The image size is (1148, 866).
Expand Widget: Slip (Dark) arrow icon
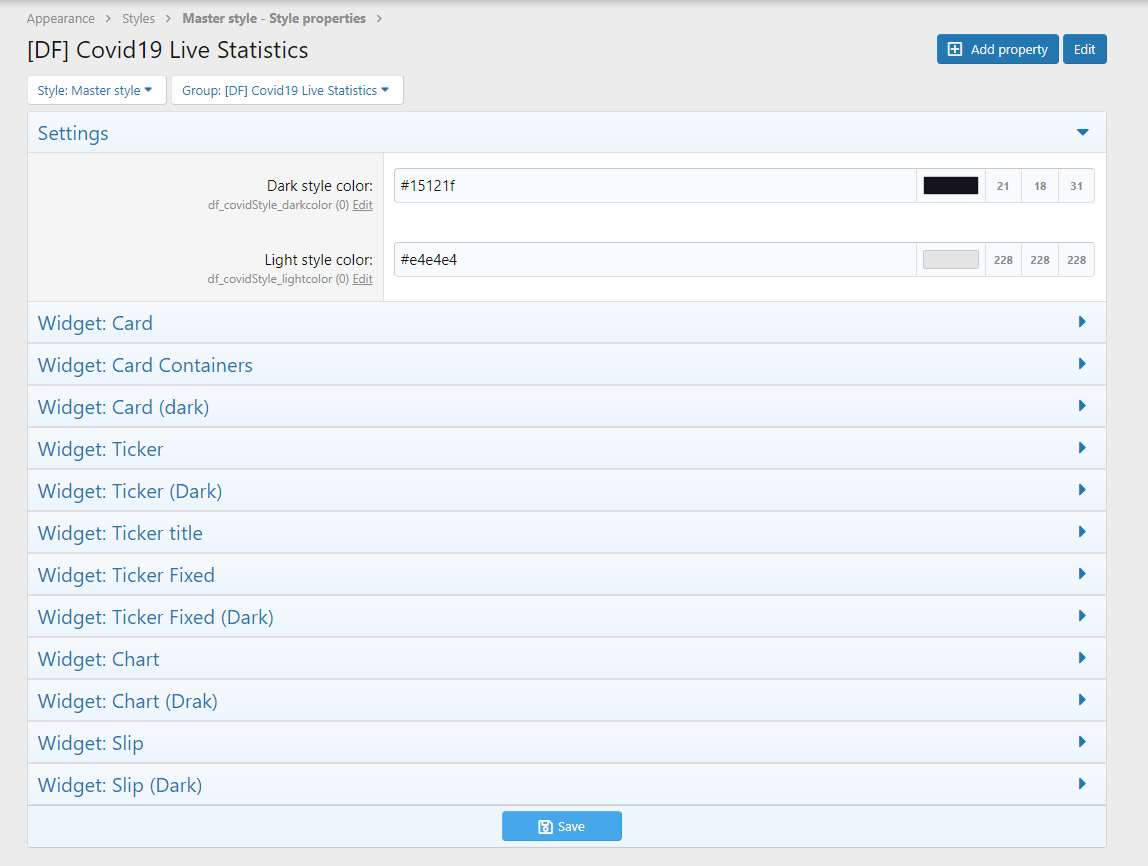[1082, 784]
